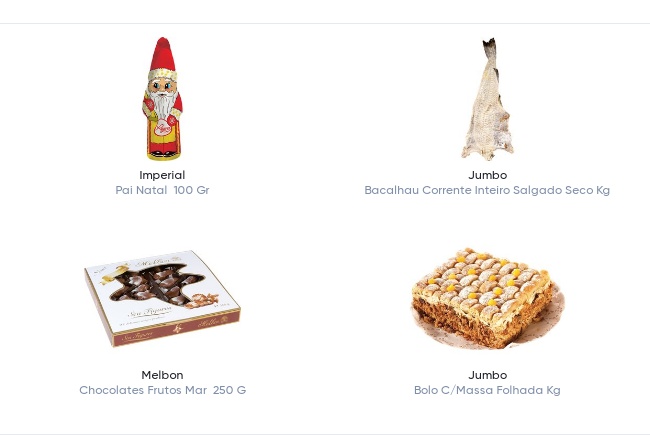This screenshot has height=435, width=650.
Task: Open the puff pastry cake image
Action: click(x=488, y=299)
